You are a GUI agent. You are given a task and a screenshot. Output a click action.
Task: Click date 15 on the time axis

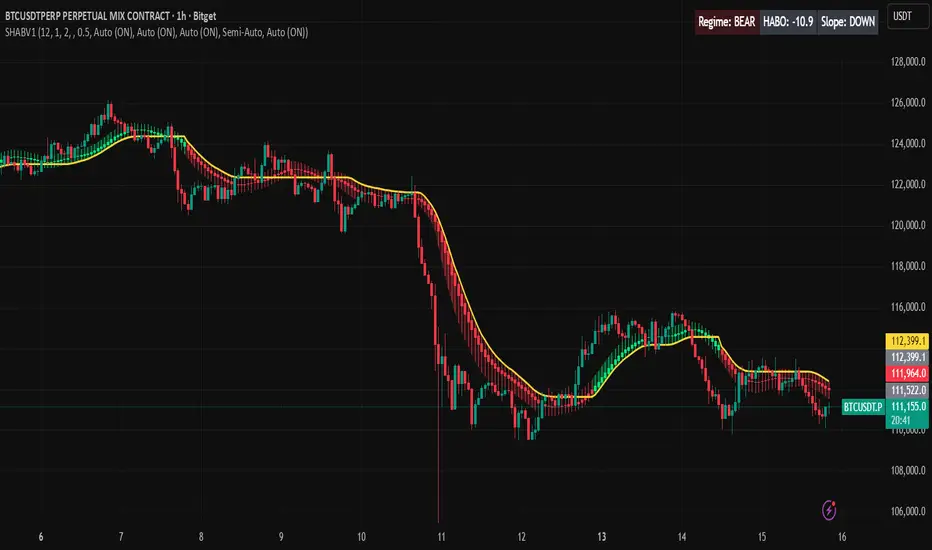[x=762, y=537]
